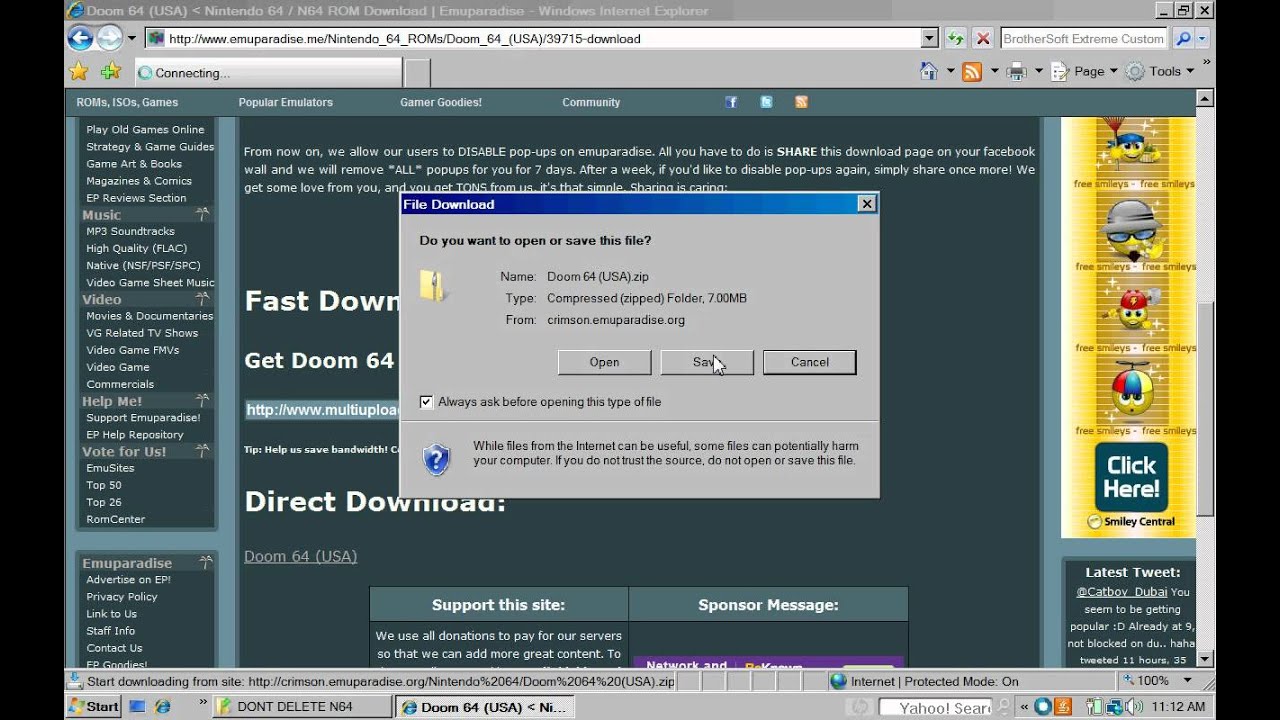The height and width of the screenshot is (720, 1280).
Task: Open Play Old Games Online sidebar link
Action: click(x=145, y=129)
